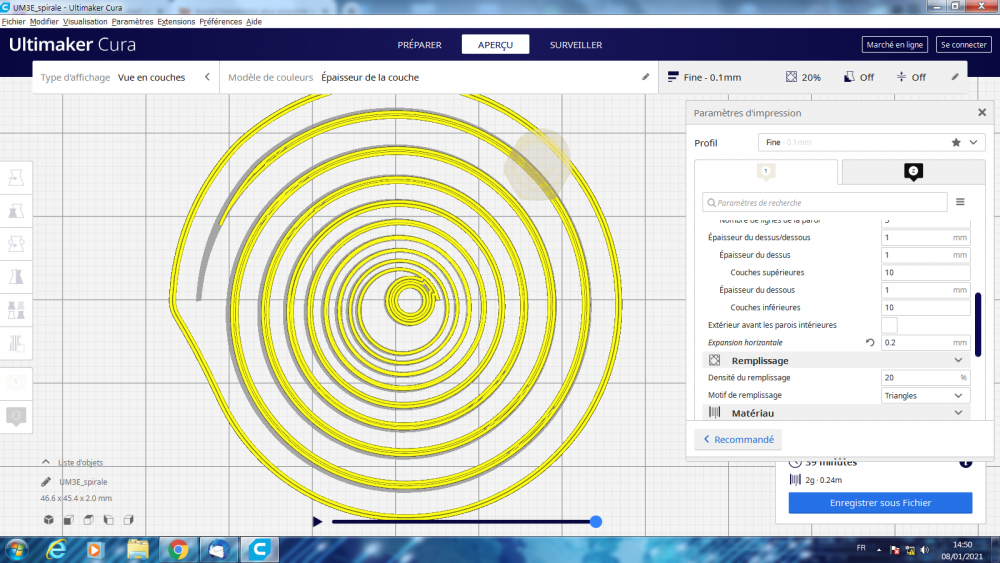Click the pencil icon next to UM3E_spirale
The width and height of the screenshot is (1000, 563).
(x=47, y=482)
